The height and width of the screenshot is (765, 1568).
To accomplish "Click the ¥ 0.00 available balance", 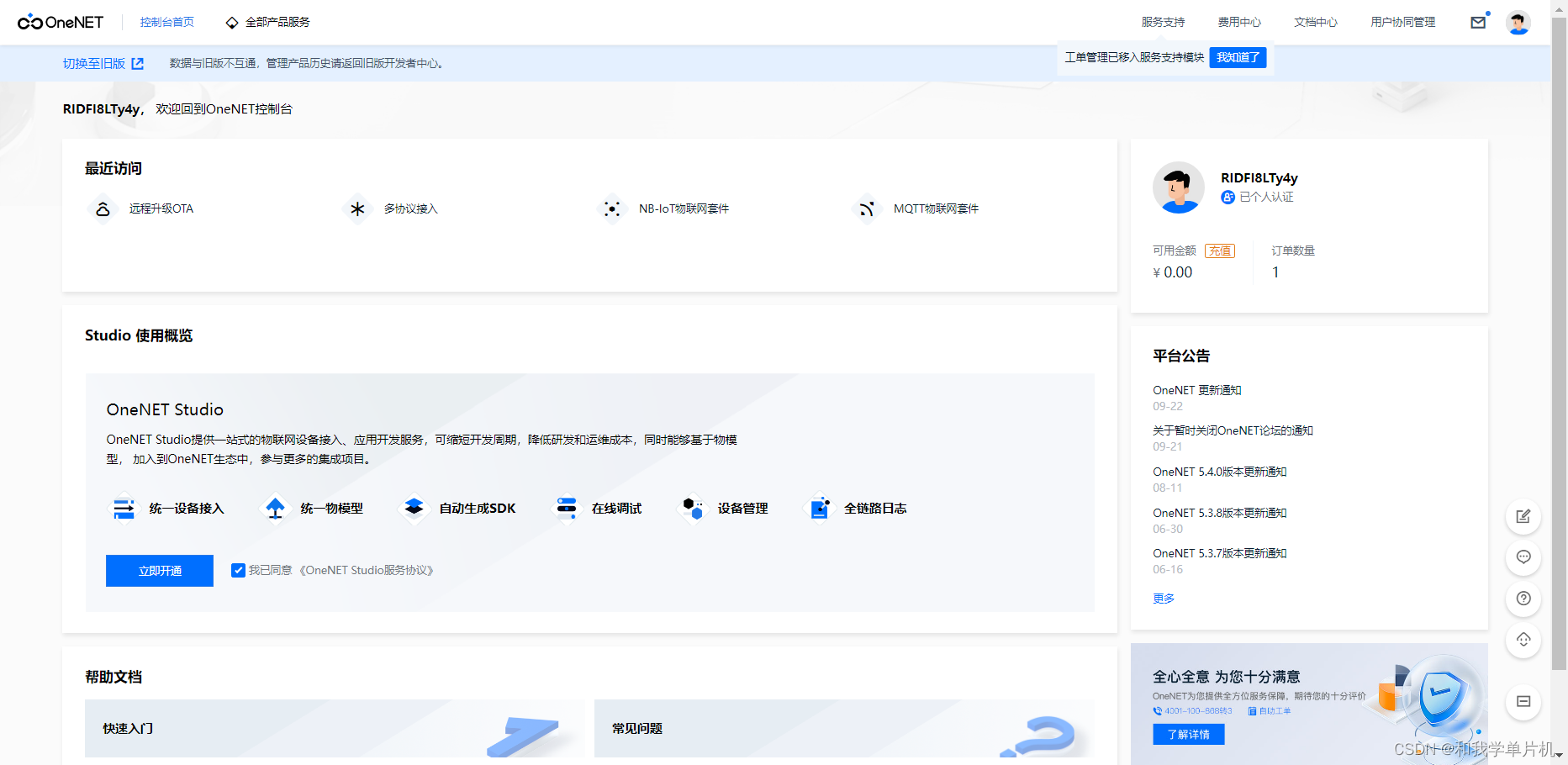I will [x=1173, y=272].
